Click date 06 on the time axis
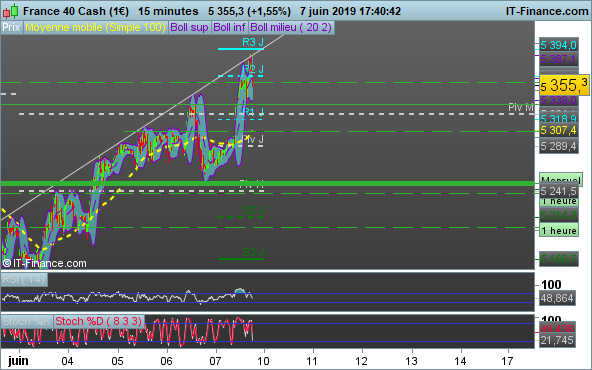This screenshot has height=370, width=592. pyautogui.click(x=166, y=361)
